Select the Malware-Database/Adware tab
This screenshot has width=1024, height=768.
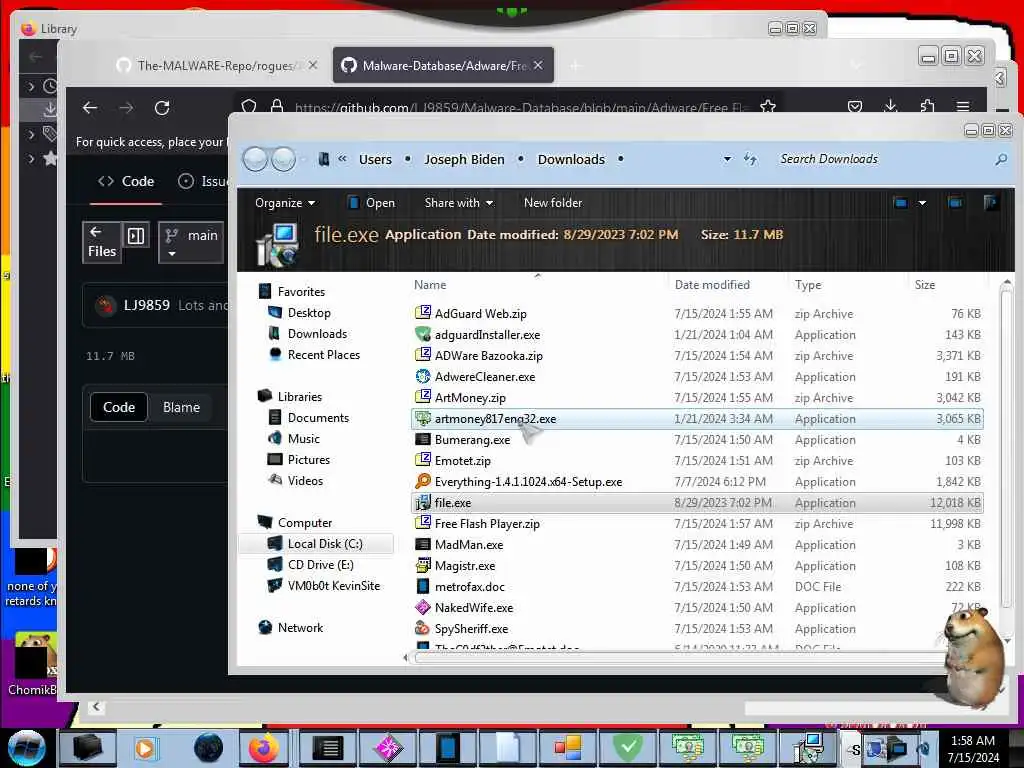443,65
